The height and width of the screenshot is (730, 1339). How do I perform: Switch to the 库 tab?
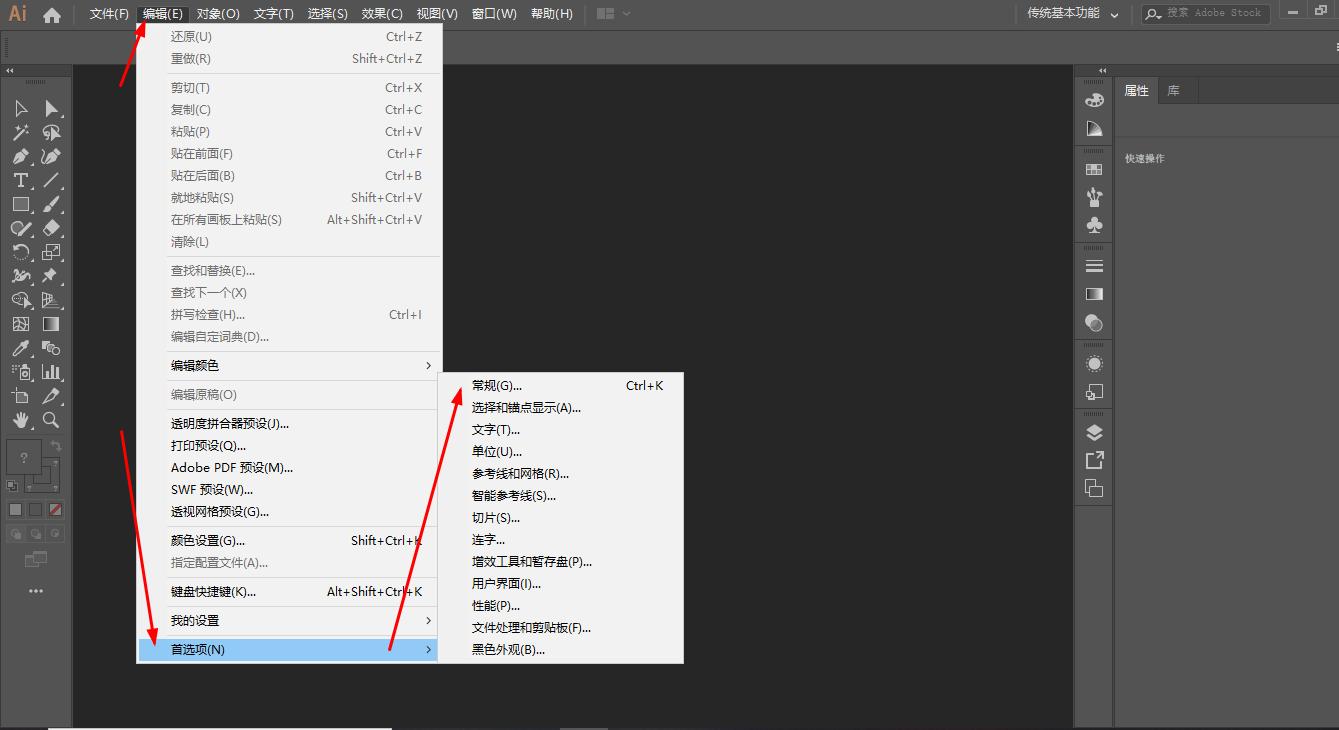pyautogui.click(x=1174, y=90)
